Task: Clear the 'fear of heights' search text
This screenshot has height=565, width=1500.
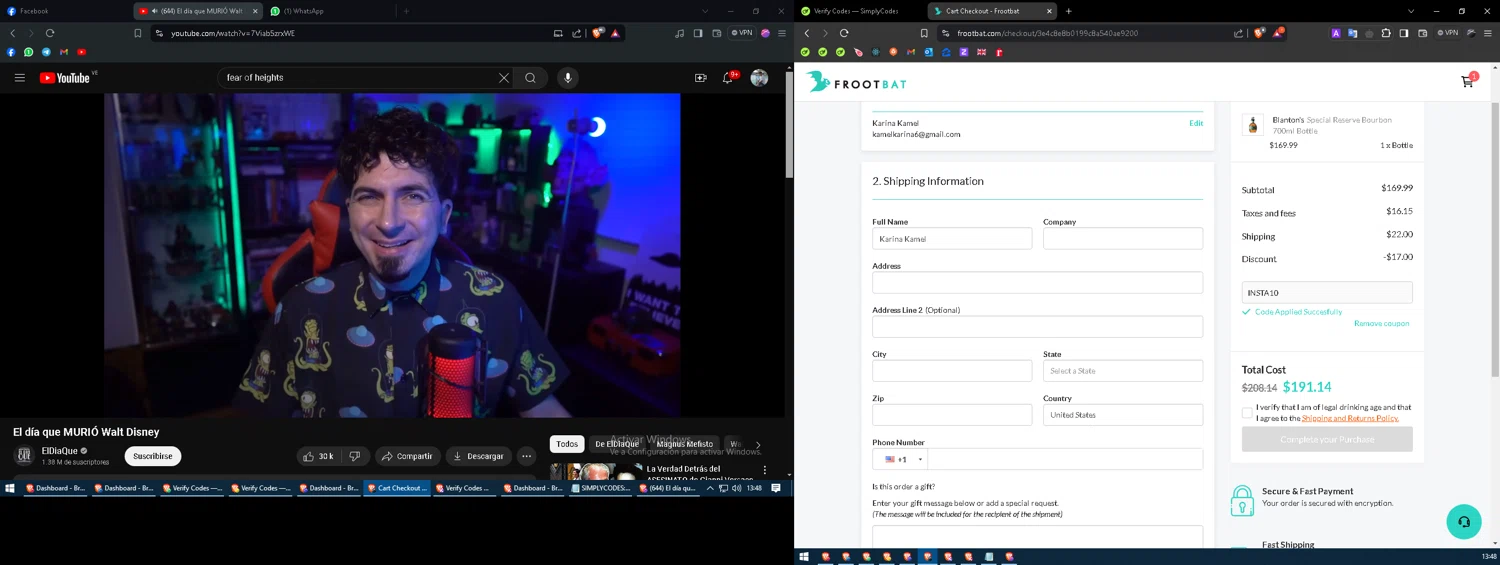Action: 504,78
